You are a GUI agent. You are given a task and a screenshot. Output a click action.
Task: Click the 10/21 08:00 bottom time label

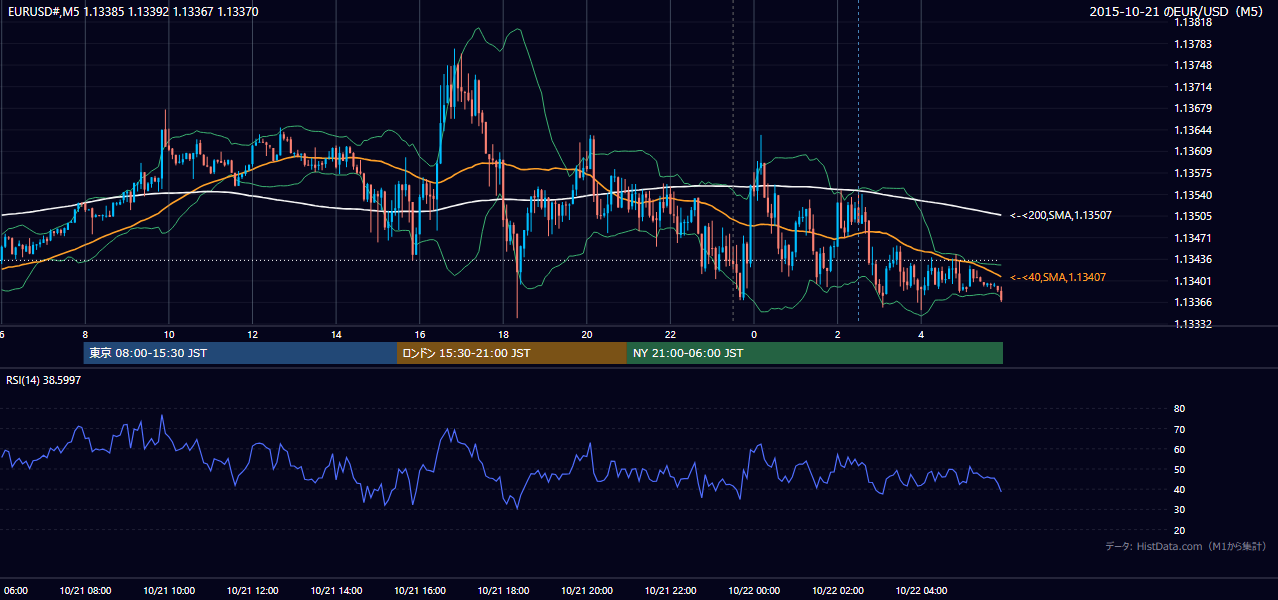[x=84, y=590]
